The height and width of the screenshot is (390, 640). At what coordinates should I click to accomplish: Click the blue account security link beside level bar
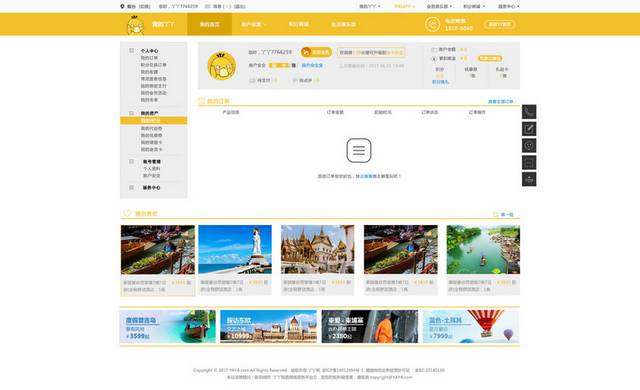pos(312,65)
